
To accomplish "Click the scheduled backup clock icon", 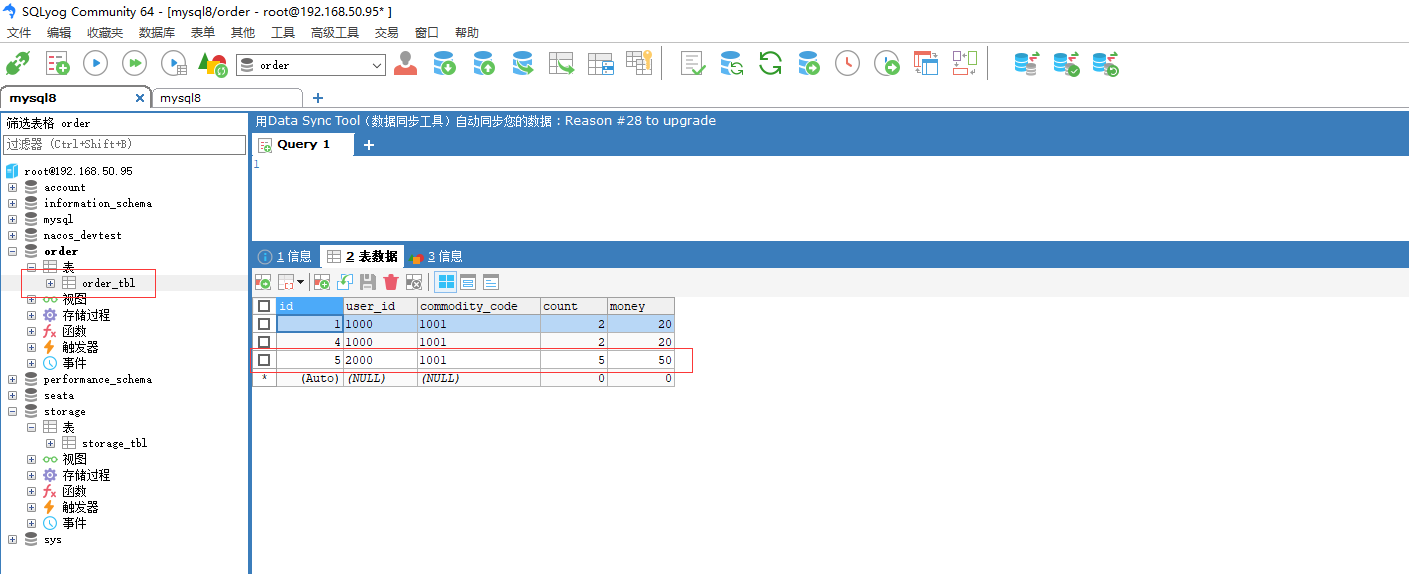I will [847, 64].
